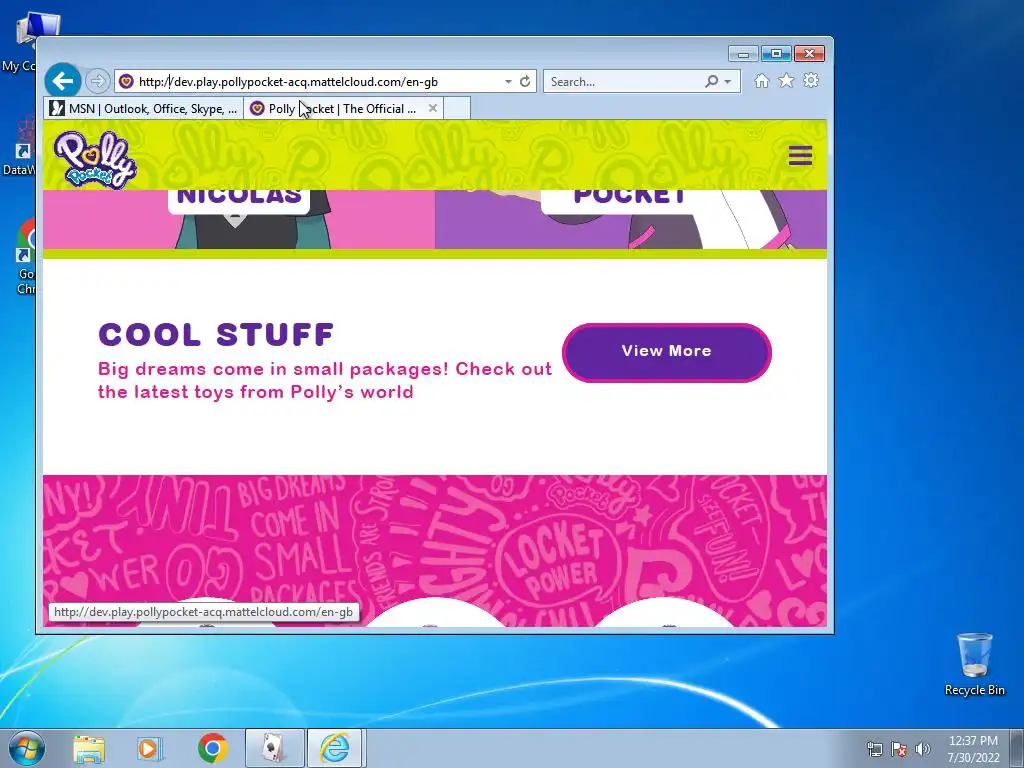Image resolution: width=1024 pixels, height=768 pixels.
Task: Open a new blank tab
Action: coord(456,108)
